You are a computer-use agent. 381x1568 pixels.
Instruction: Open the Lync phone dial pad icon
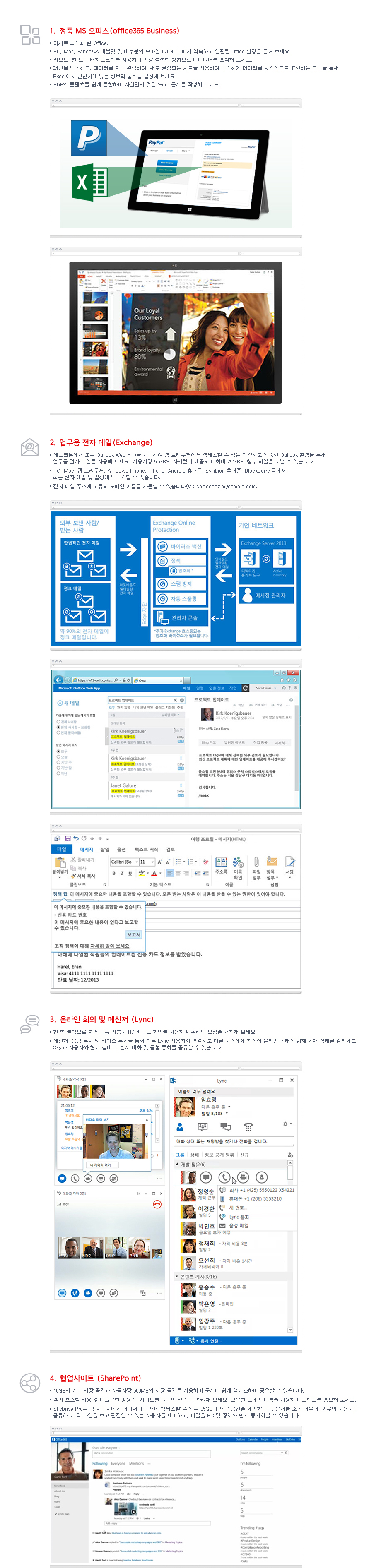coord(248,1127)
